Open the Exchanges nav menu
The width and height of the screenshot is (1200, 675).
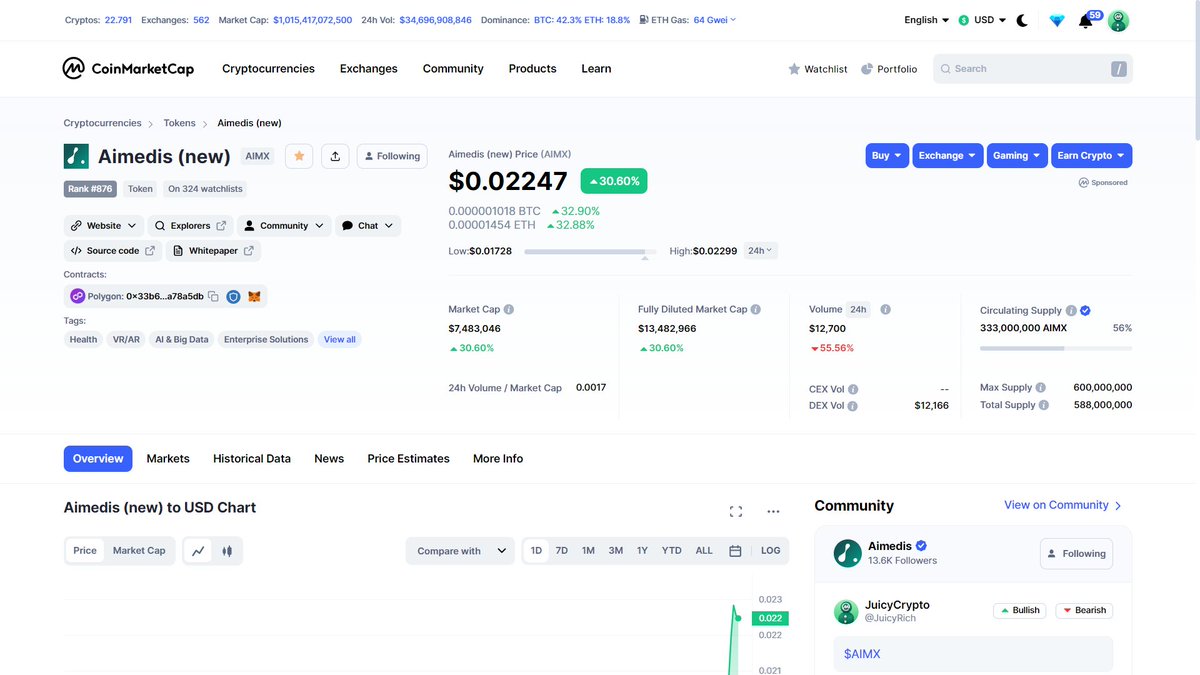(x=368, y=69)
